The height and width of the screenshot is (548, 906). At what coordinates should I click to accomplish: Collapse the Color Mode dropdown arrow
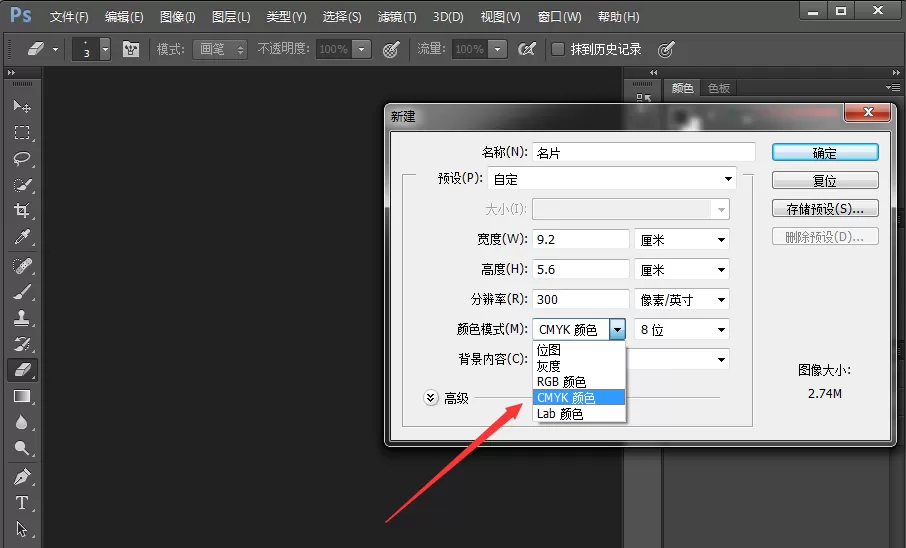617,329
